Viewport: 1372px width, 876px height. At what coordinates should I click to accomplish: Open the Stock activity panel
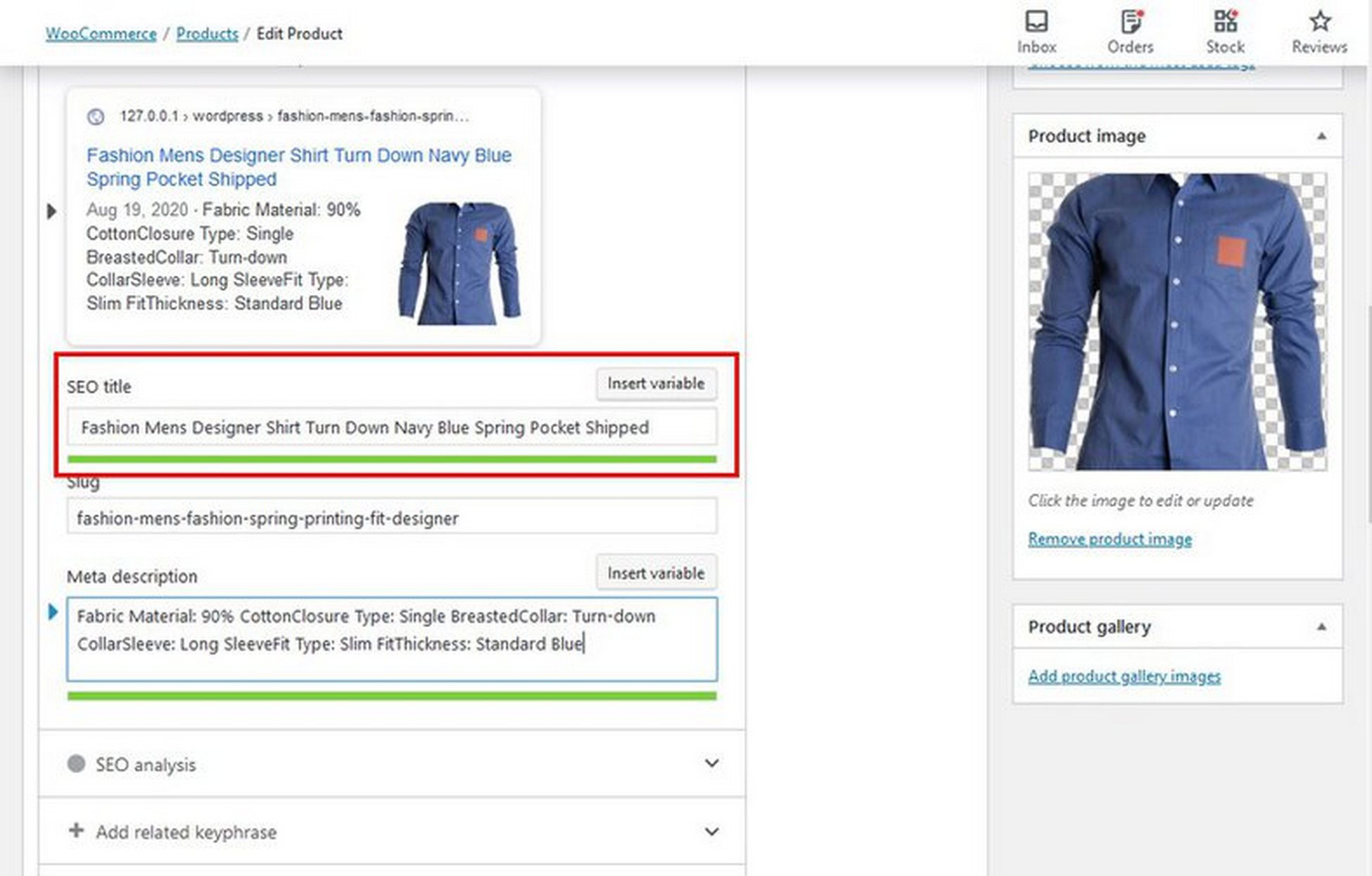[x=1225, y=32]
